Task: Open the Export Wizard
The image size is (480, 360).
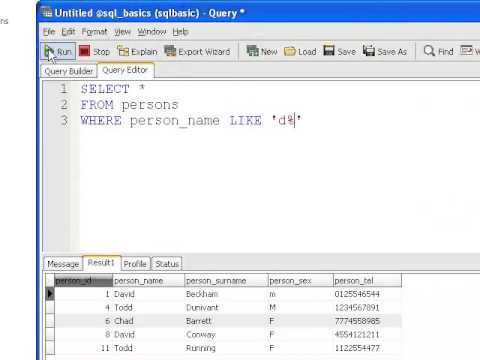Action: pos(197,51)
